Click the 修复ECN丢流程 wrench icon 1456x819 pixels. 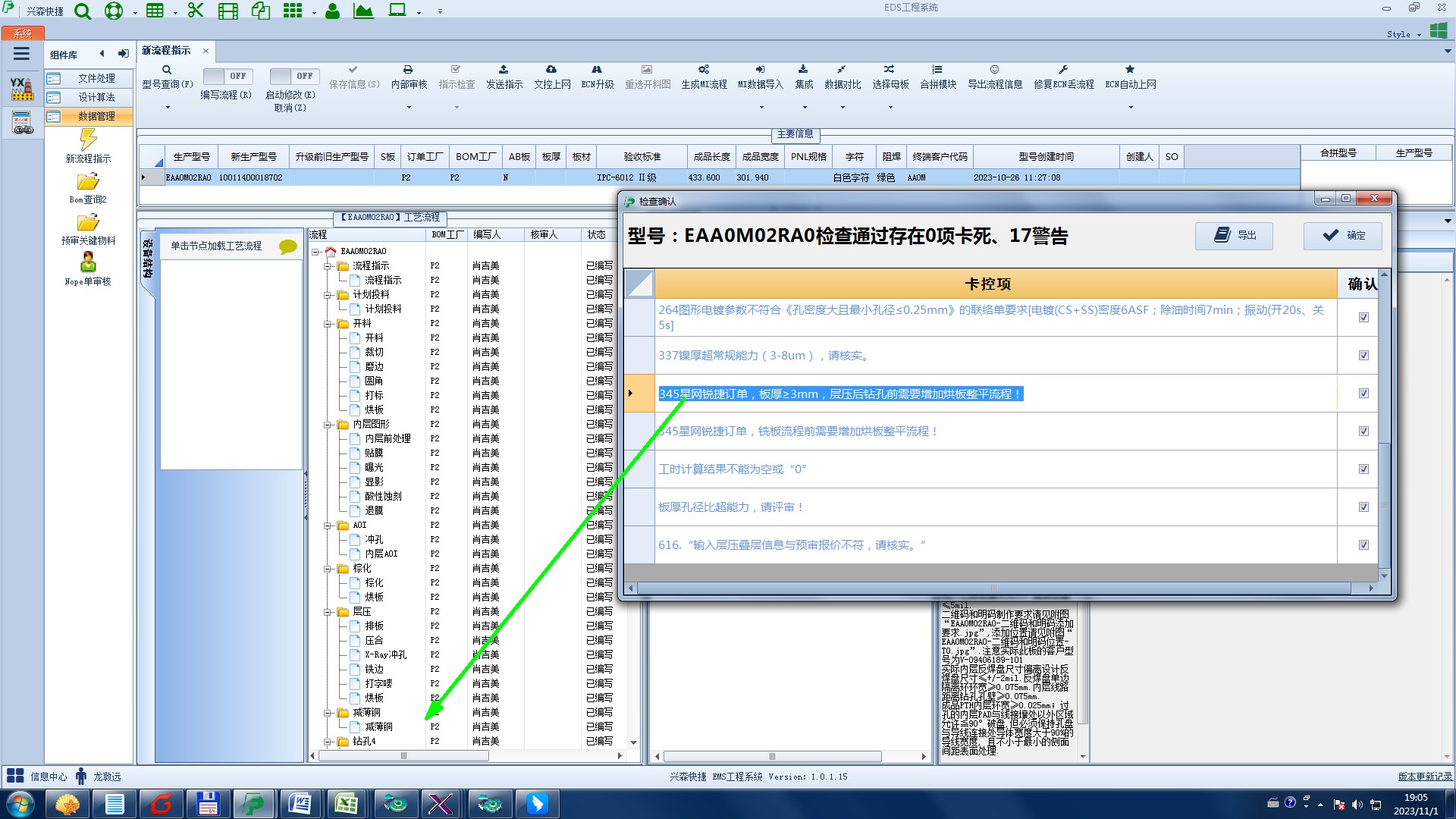1063,70
